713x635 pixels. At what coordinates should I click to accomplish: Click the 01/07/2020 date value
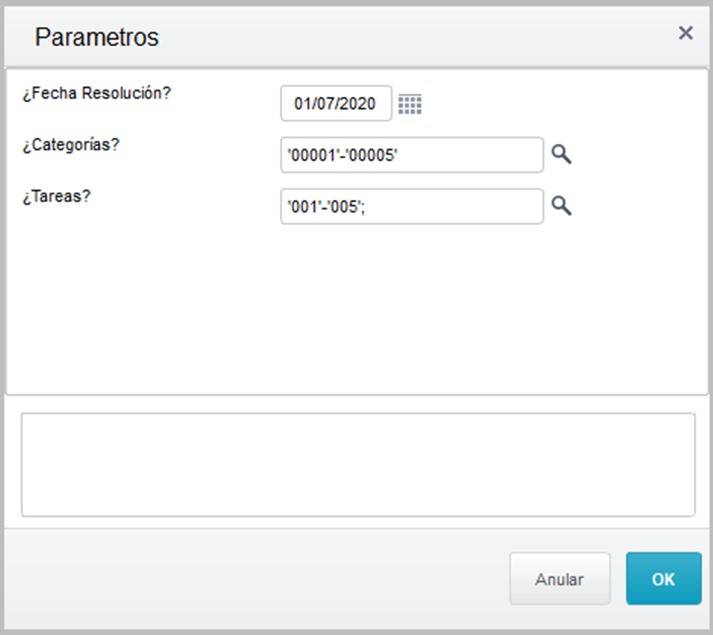click(x=335, y=103)
